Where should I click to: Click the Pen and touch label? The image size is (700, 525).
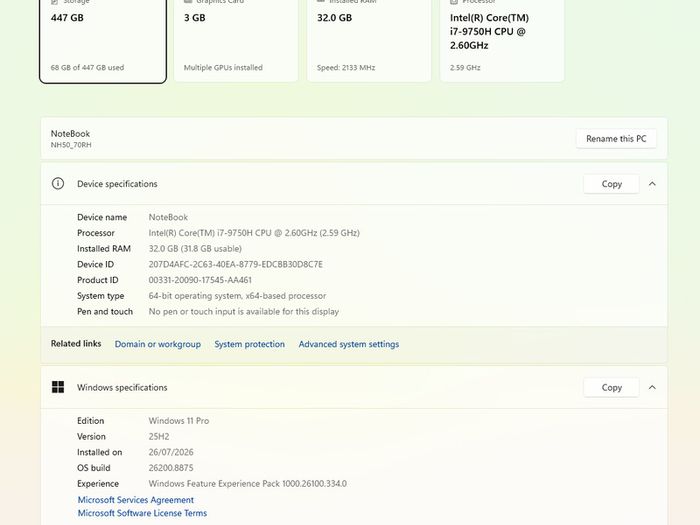[x=105, y=312]
